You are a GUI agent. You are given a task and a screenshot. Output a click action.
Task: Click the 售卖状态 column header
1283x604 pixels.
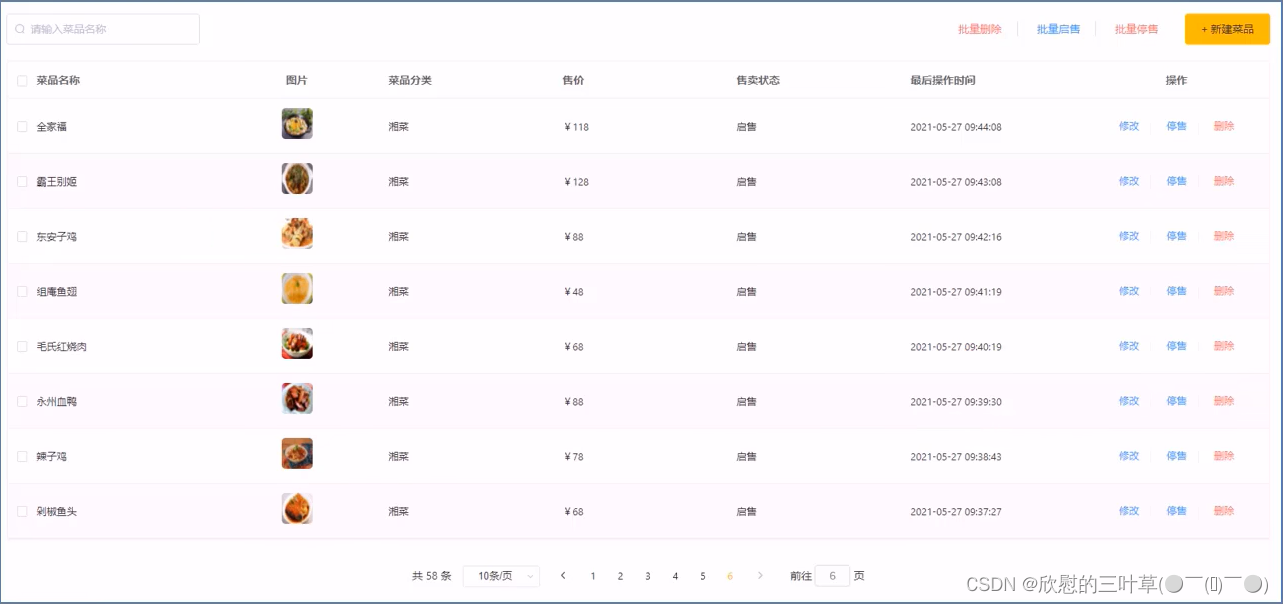[x=758, y=81]
